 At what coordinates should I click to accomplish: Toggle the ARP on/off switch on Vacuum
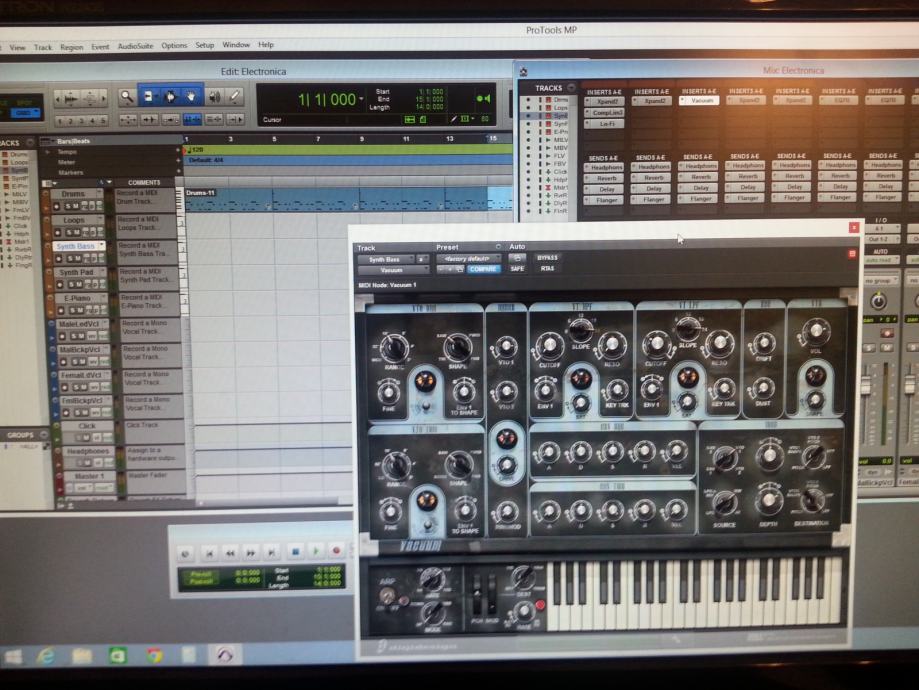(x=387, y=597)
